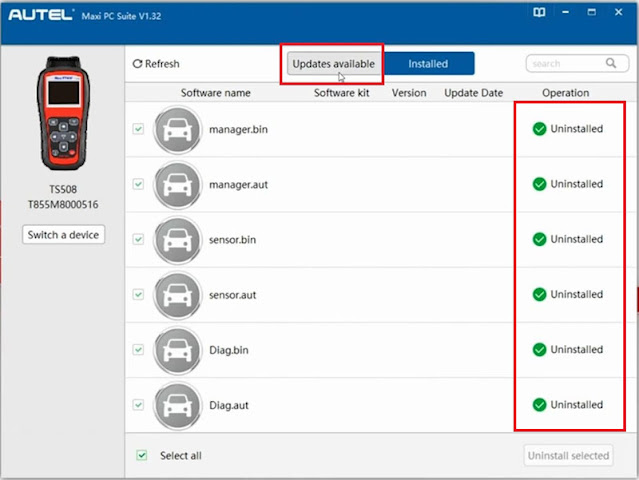This screenshot has width=639, height=480.
Task: Toggle the sensor.bin checkbox
Action: [x=139, y=239]
